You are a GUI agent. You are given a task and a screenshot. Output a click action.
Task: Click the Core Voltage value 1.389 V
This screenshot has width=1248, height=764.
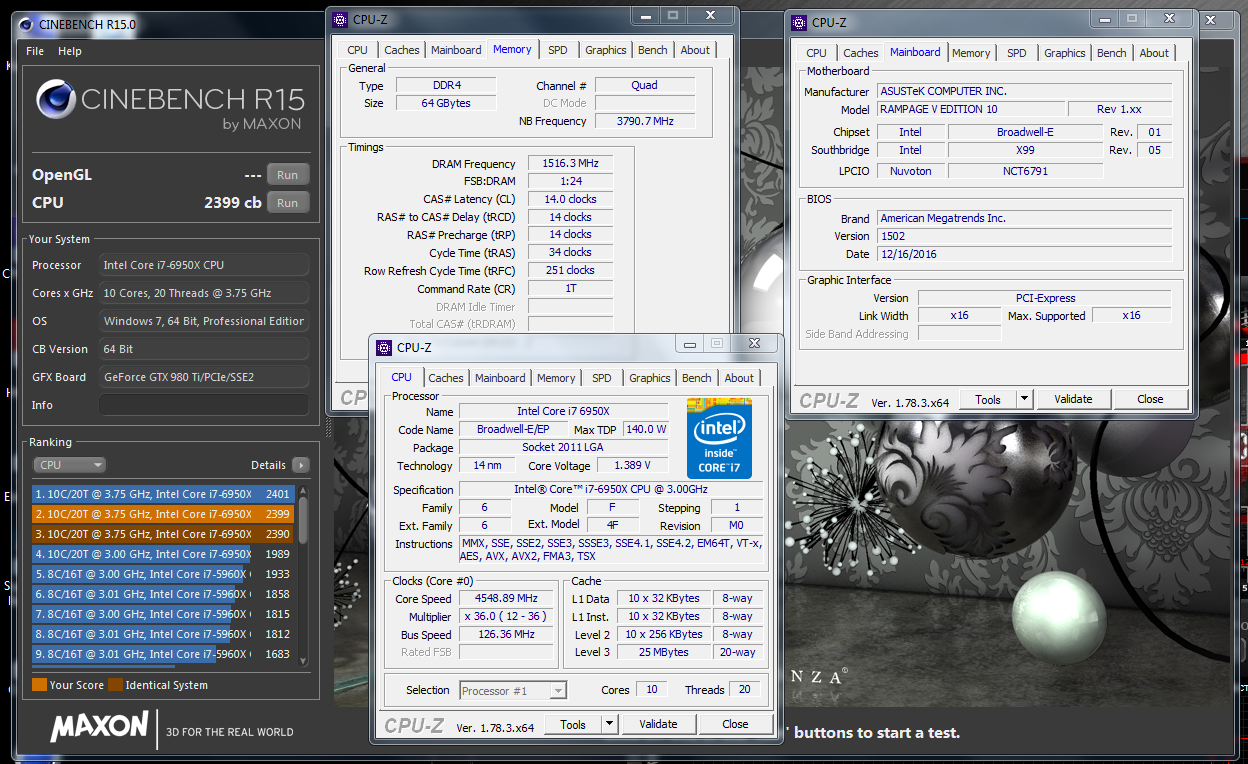point(633,465)
